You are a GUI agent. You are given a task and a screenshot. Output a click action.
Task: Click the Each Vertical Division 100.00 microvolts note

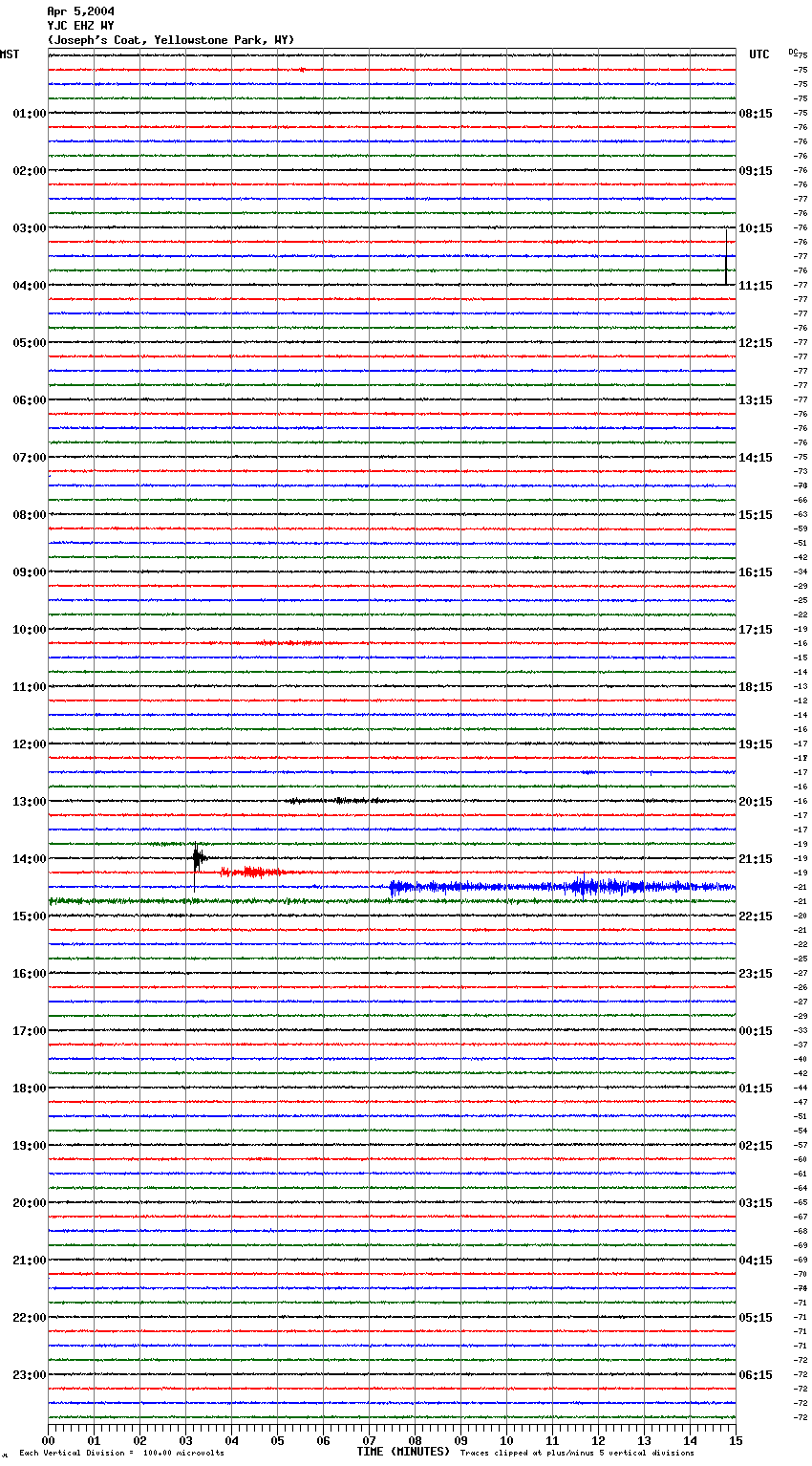(x=121, y=1453)
